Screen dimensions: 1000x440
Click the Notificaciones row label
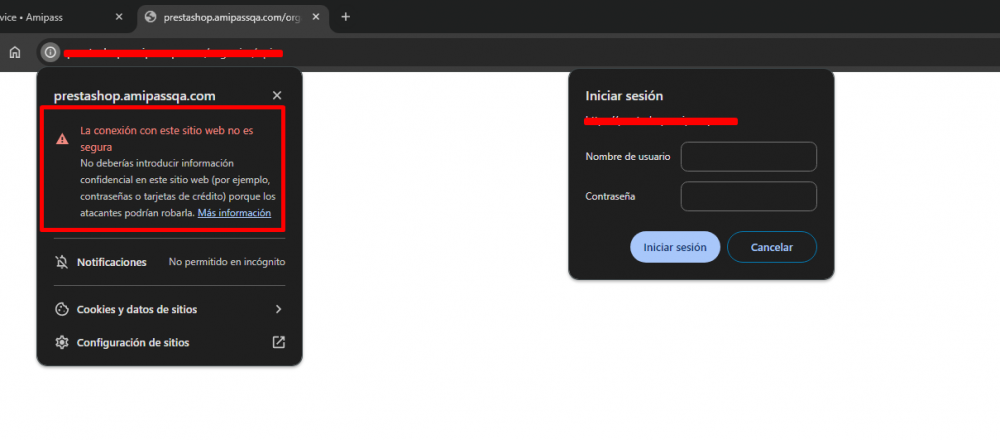coord(112,262)
